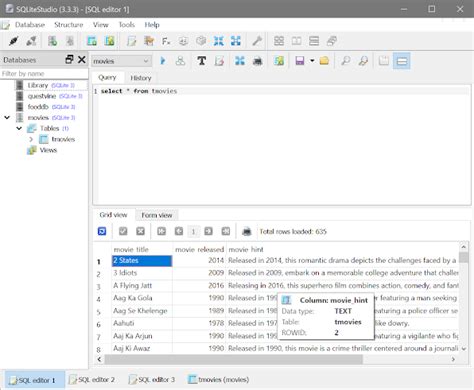
Task: Rollback grid changes with the X icon
Action: click(141, 231)
